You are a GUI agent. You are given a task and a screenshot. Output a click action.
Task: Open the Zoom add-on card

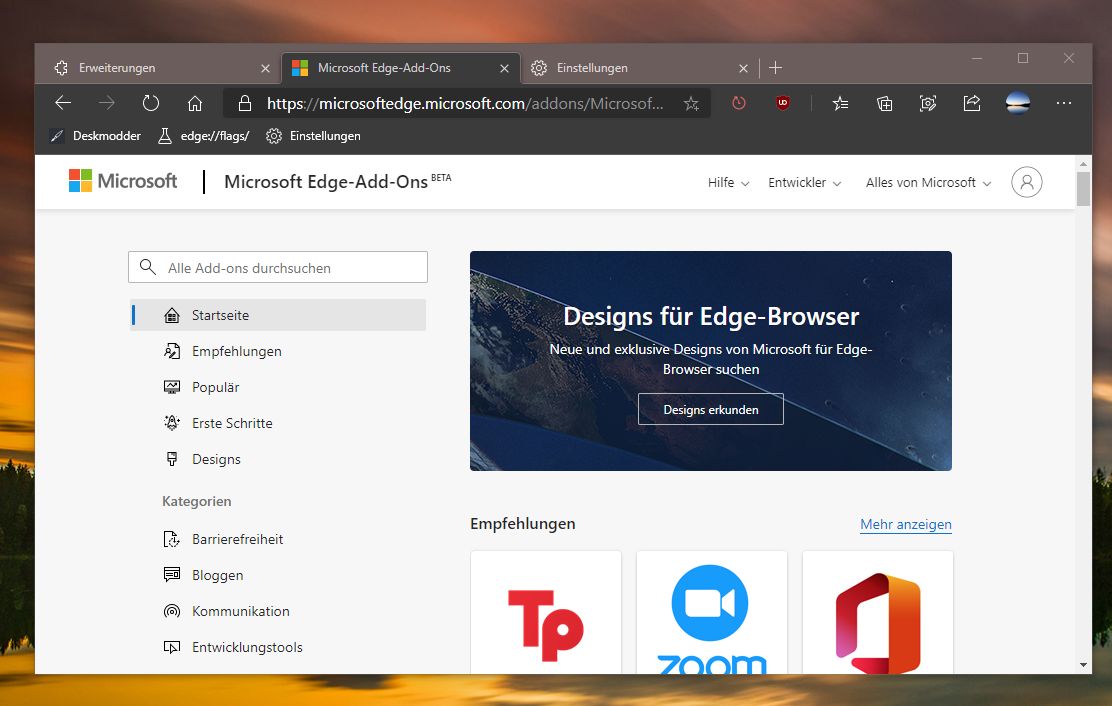pos(712,612)
